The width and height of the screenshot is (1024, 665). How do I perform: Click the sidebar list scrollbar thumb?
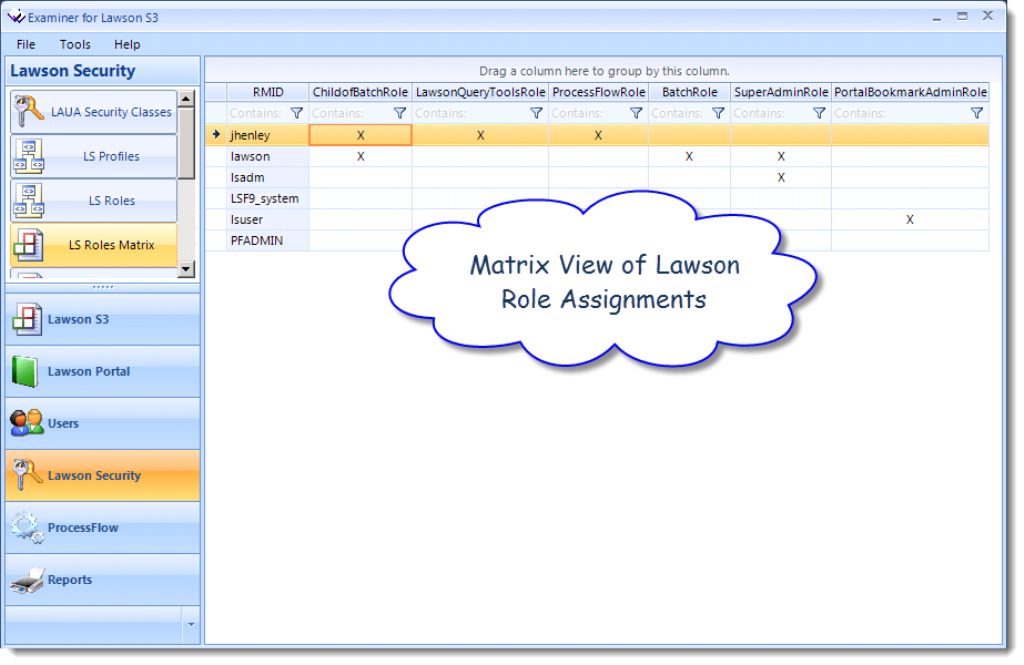[x=186, y=143]
